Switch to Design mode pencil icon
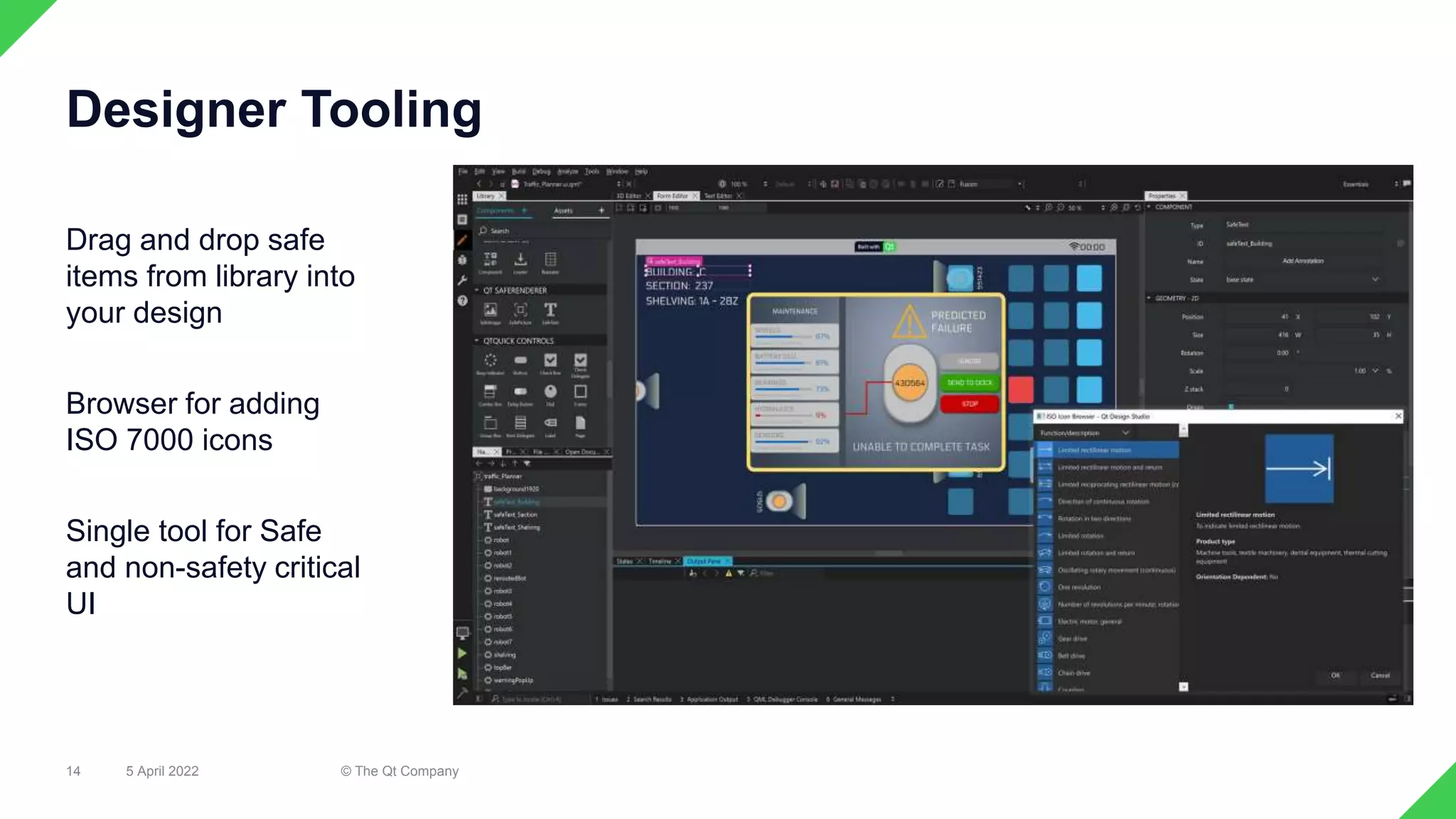The image size is (1456, 819). coord(462,240)
